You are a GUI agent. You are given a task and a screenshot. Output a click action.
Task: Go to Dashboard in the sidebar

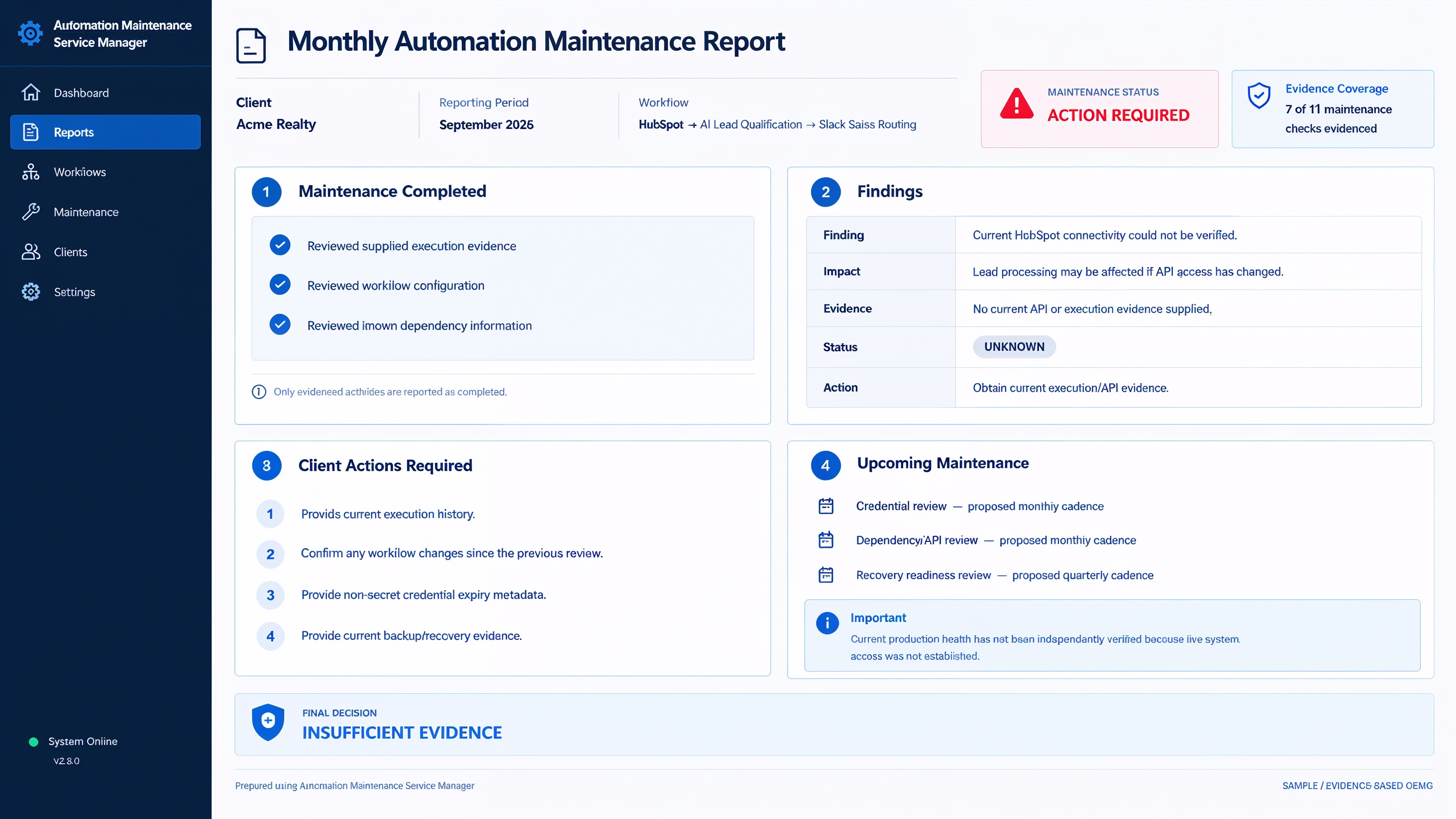pos(105,92)
